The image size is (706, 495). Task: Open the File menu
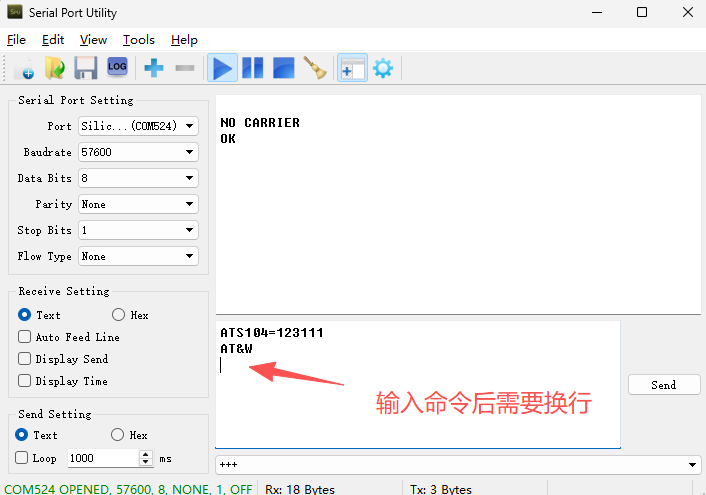click(16, 40)
